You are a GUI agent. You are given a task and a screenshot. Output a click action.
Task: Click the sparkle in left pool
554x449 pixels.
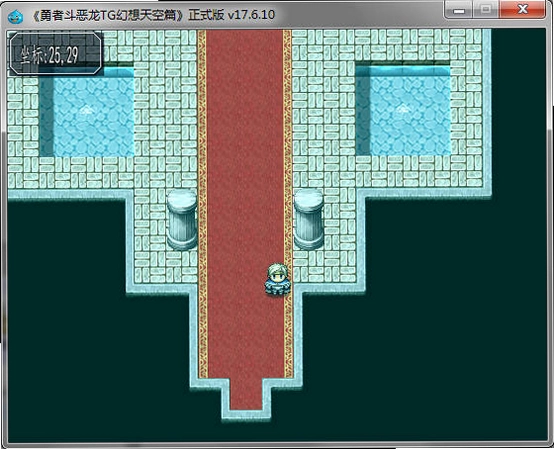(x=84, y=111)
